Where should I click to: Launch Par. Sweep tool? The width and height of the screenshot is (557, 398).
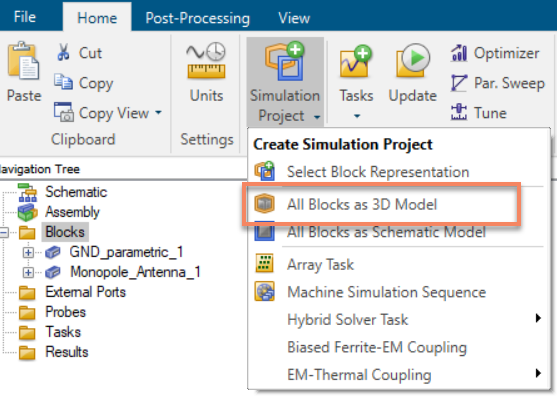pyautogui.click(x=497, y=83)
